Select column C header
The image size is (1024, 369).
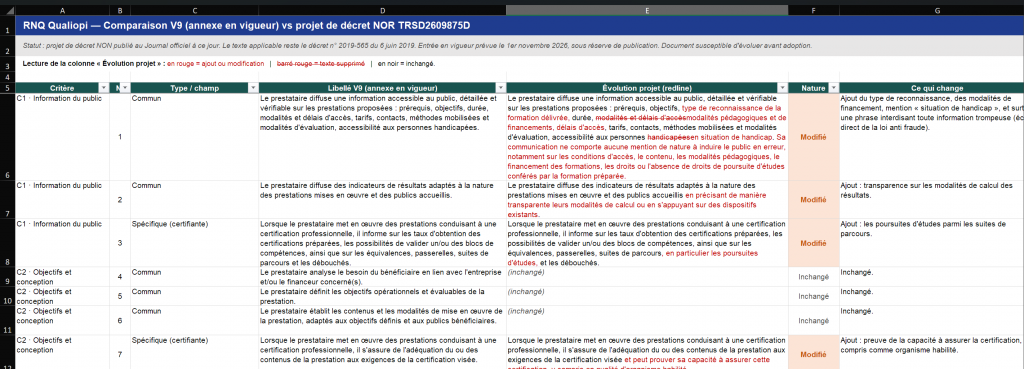[195, 10]
